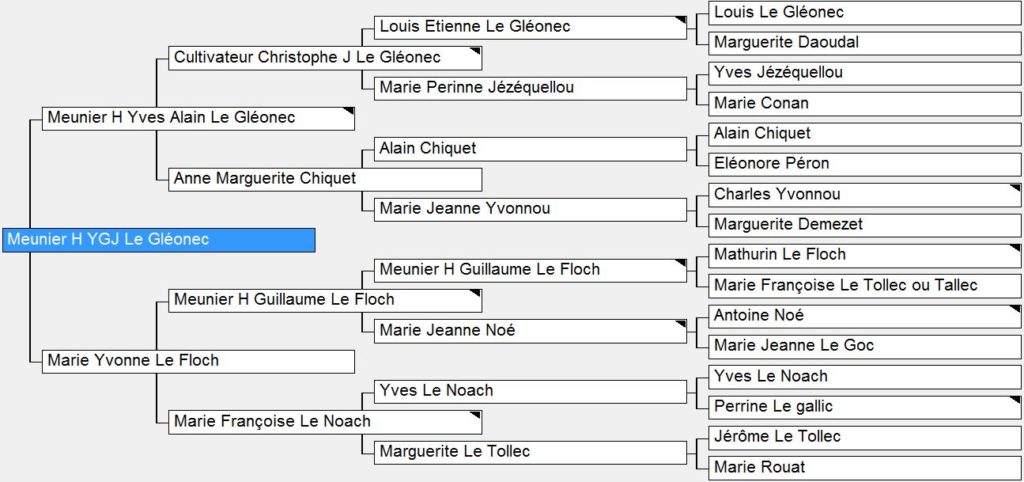Open Cultivateur Christophe J Le Gléonec entry

pyautogui.click(x=324, y=58)
